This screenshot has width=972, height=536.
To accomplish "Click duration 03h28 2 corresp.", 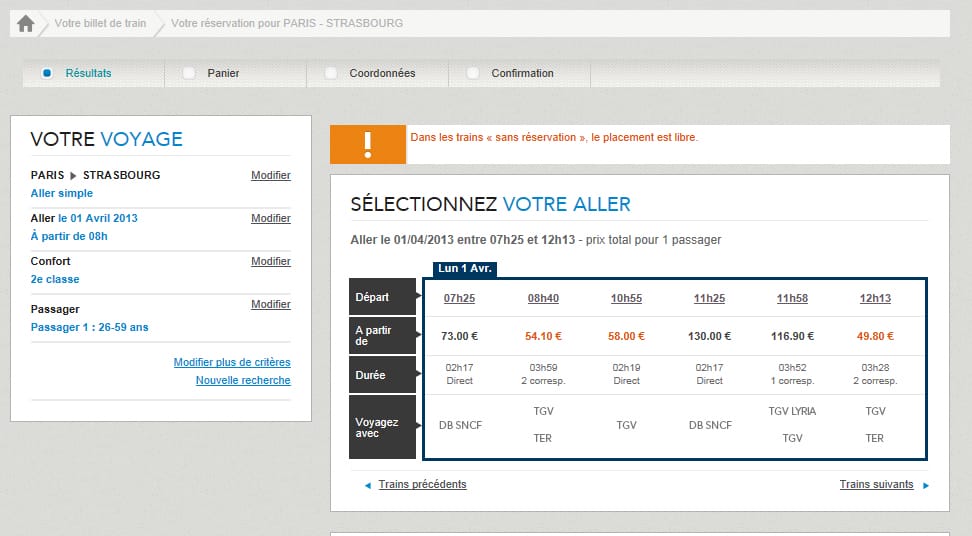I will (875, 374).
